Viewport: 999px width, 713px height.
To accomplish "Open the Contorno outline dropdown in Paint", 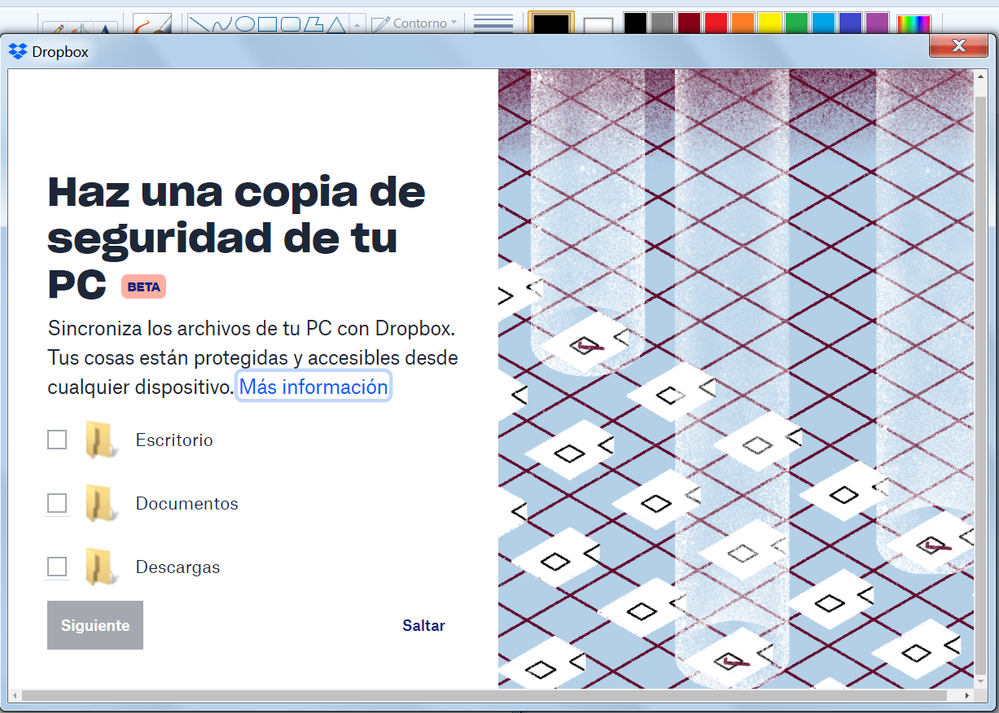I will click(x=414, y=23).
